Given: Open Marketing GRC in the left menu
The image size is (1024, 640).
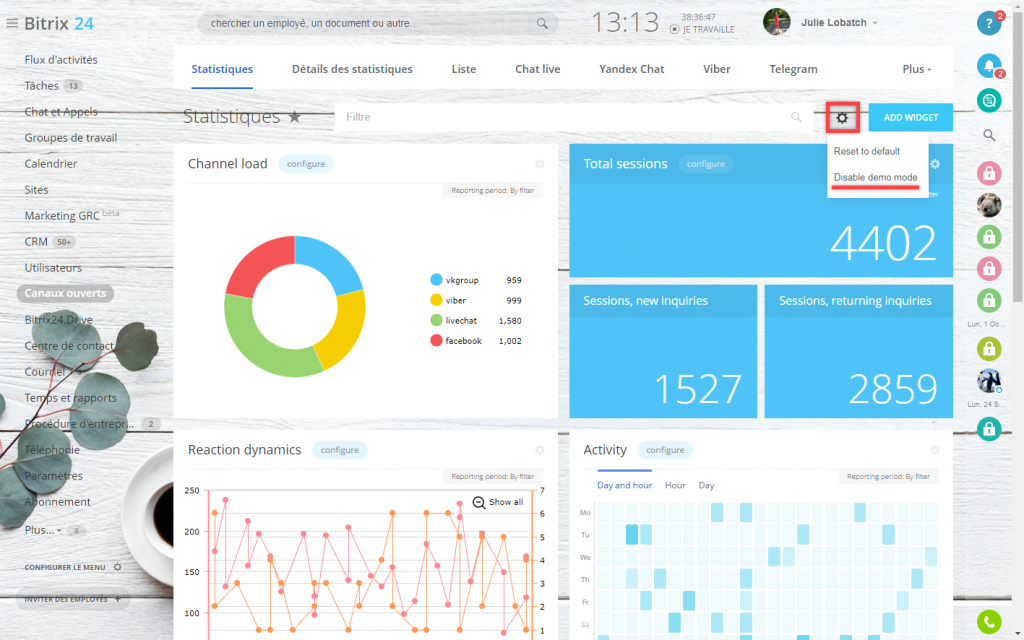Looking at the screenshot, I should [x=62, y=216].
